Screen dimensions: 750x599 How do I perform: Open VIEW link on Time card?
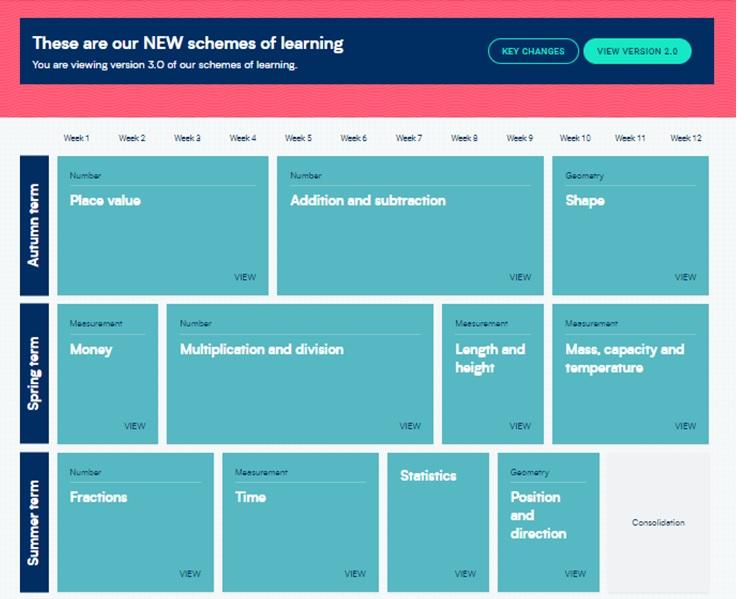coord(355,574)
